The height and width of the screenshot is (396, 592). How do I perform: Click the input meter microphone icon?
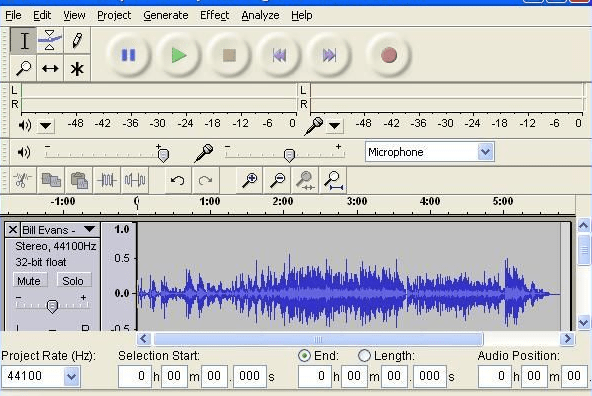coord(314,126)
